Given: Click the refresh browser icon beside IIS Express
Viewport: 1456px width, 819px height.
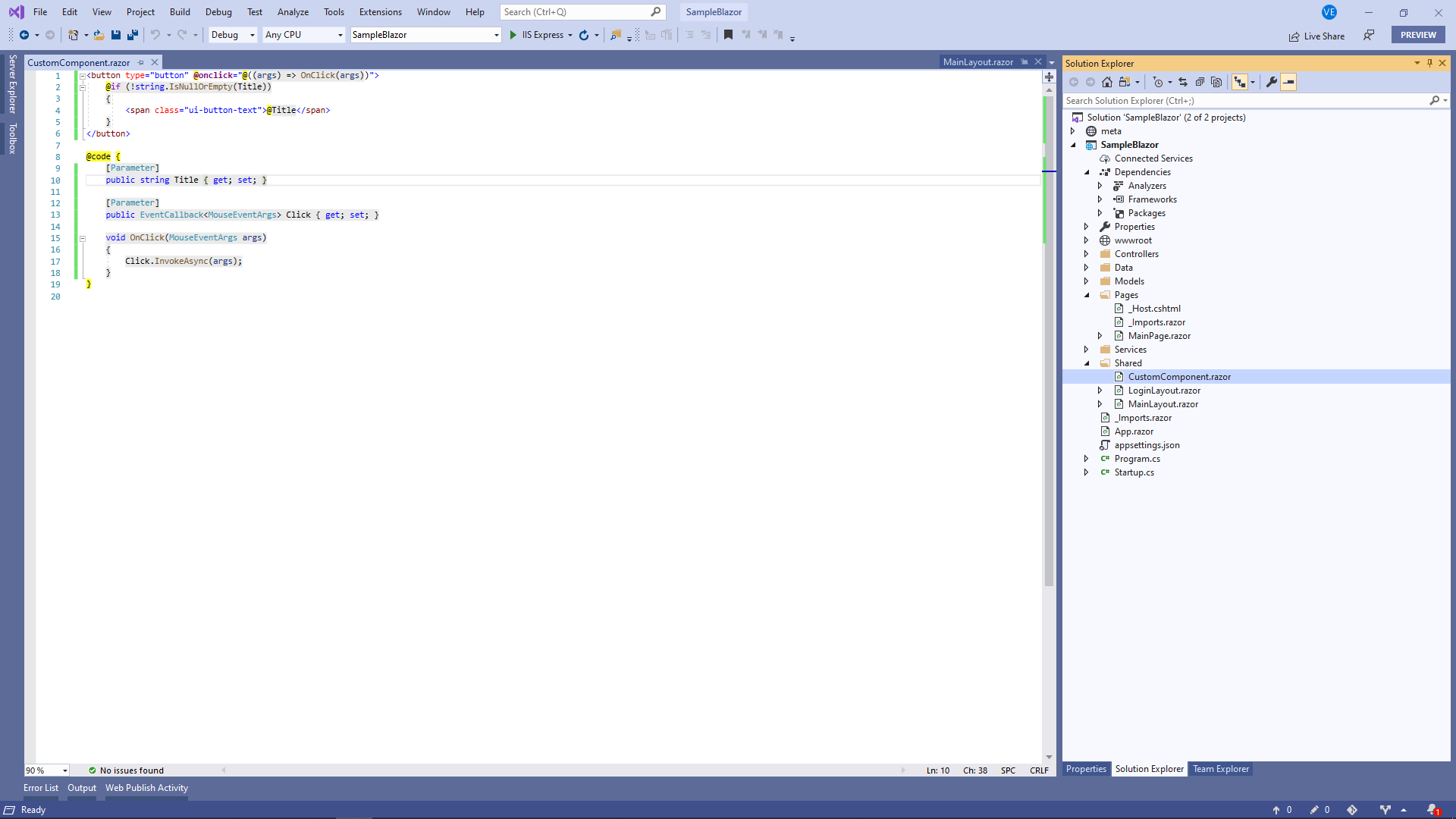Looking at the screenshot, I should [x=584, y=35].
